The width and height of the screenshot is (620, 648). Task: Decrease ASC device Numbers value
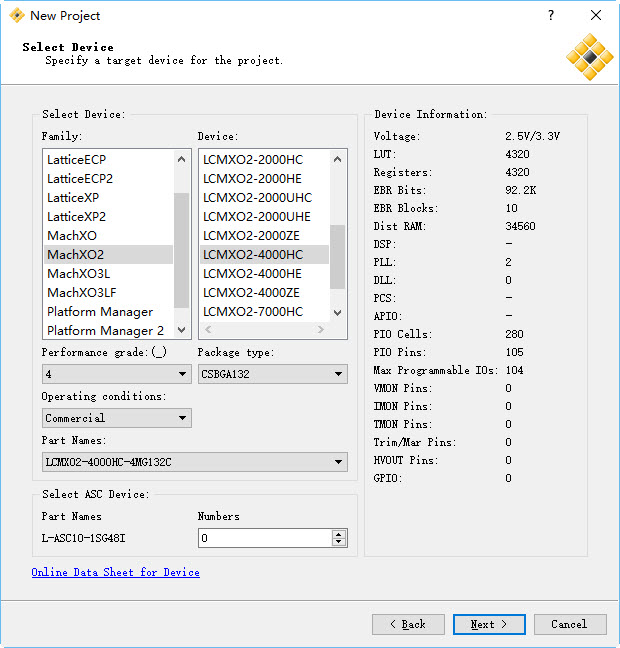click(x=339, y=542)
